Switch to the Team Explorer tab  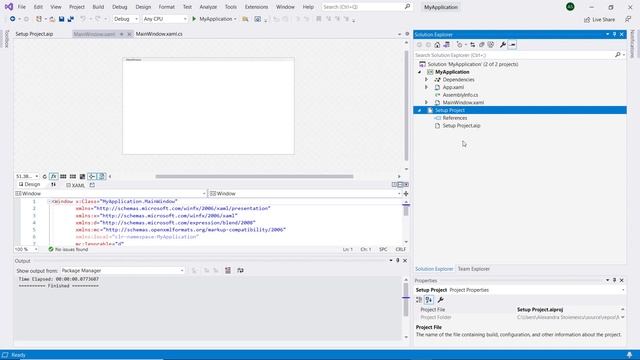[473, 269]
